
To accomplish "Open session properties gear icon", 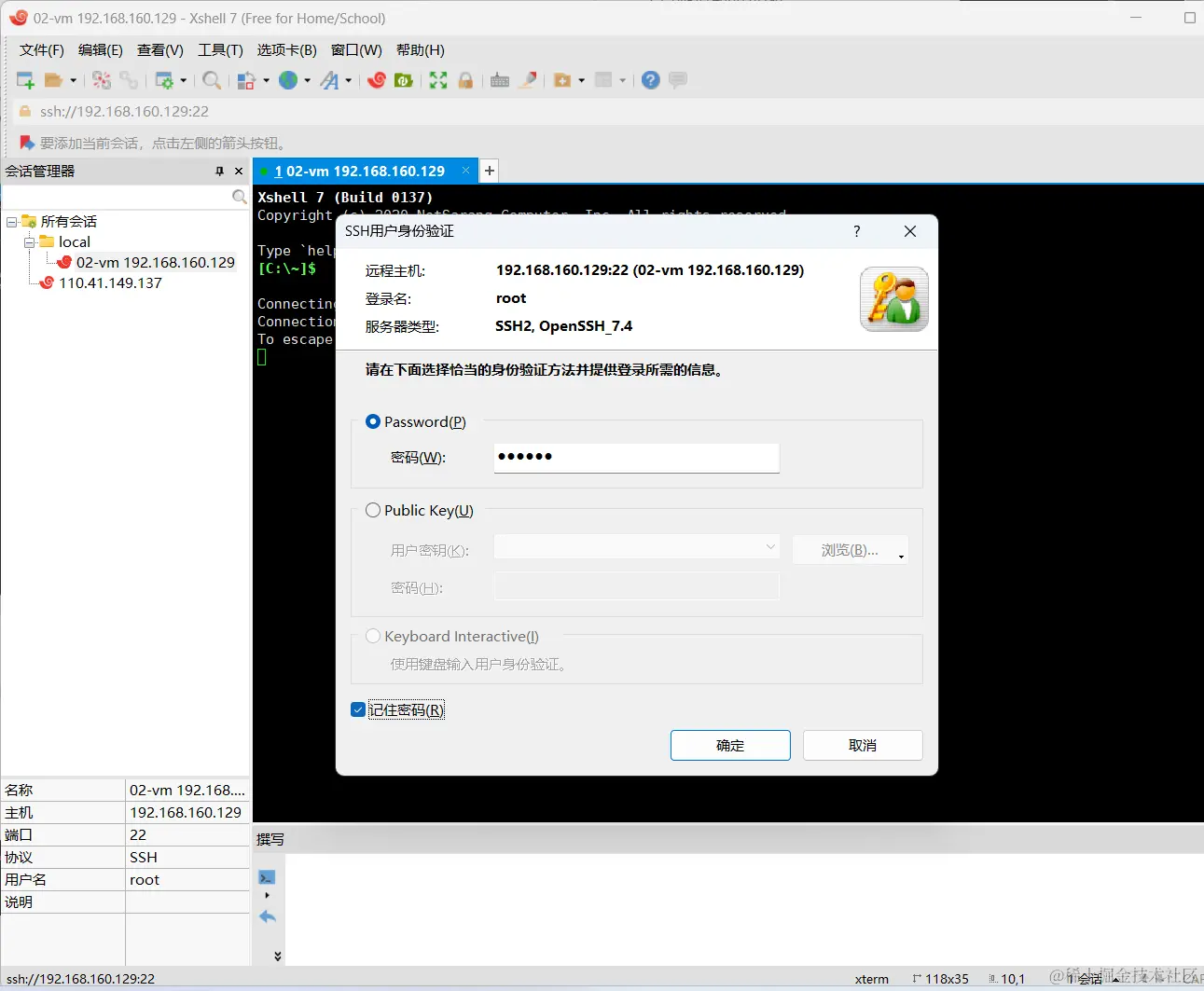I will [x=164, y=80].
